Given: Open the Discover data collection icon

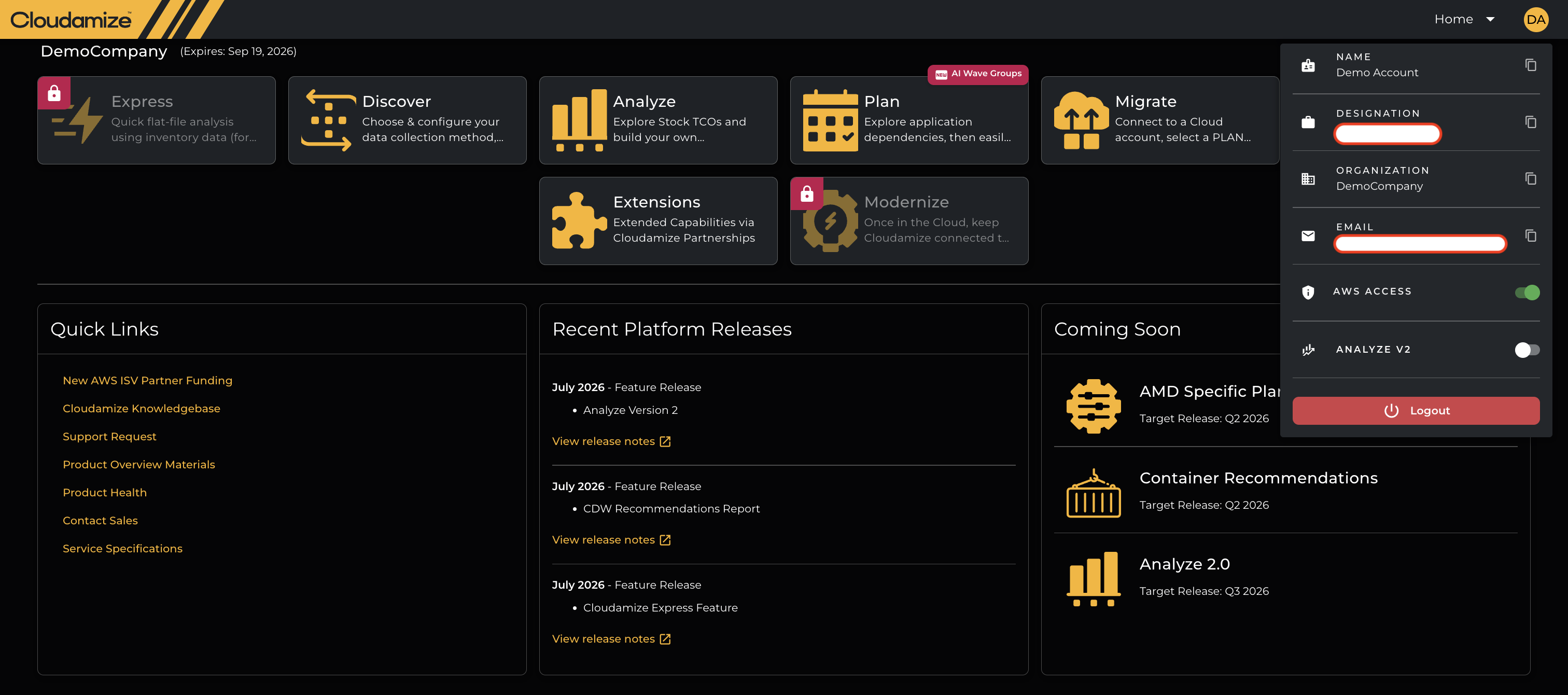Looking at the screenshot, I should [328, 120].
